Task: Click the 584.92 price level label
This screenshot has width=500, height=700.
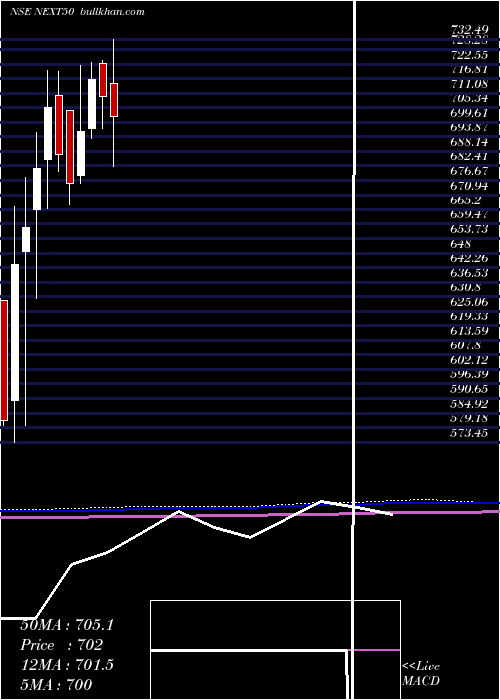Action: coord(470,404)
